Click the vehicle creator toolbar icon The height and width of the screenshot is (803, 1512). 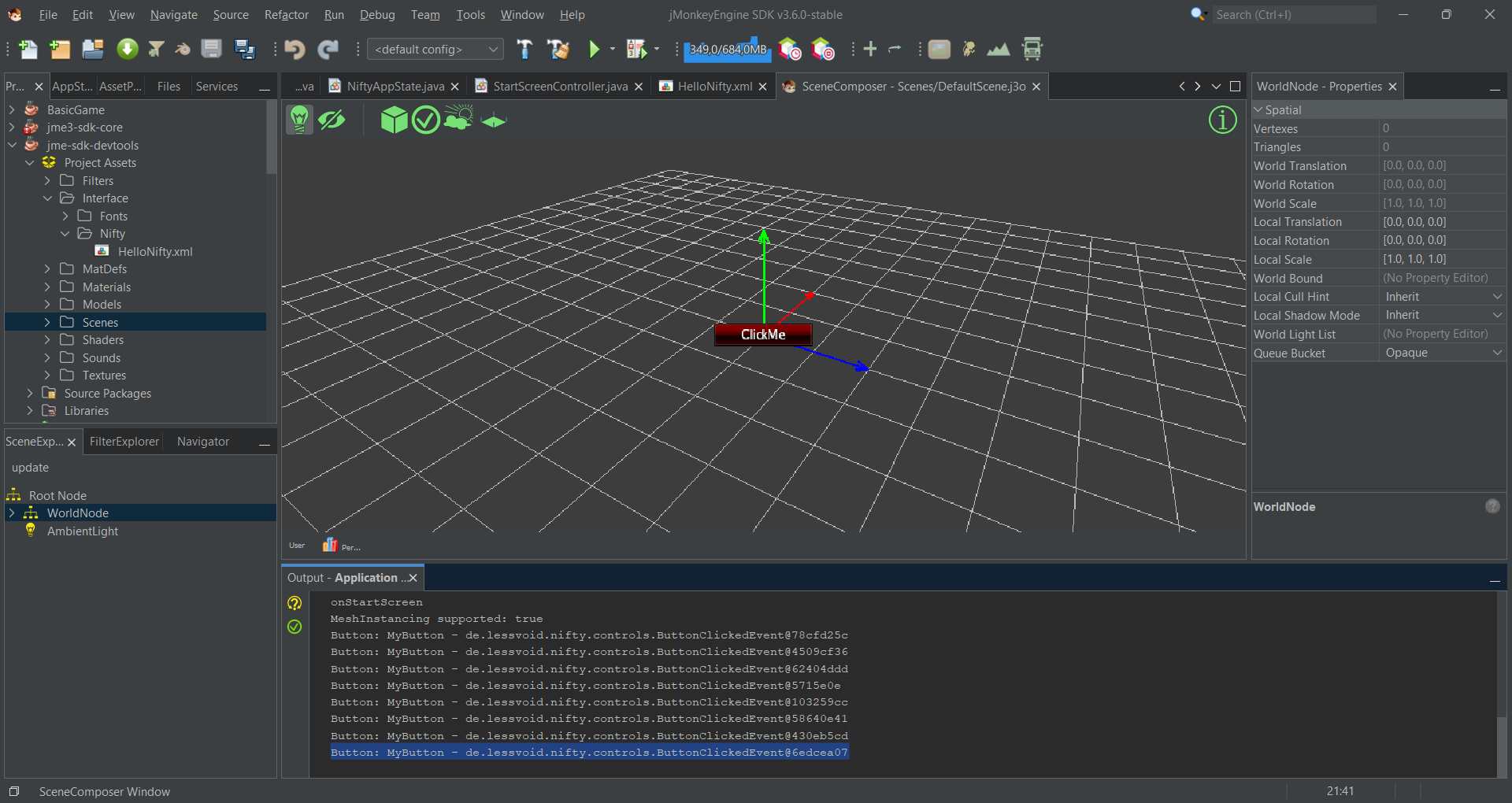coord(1032,50)
